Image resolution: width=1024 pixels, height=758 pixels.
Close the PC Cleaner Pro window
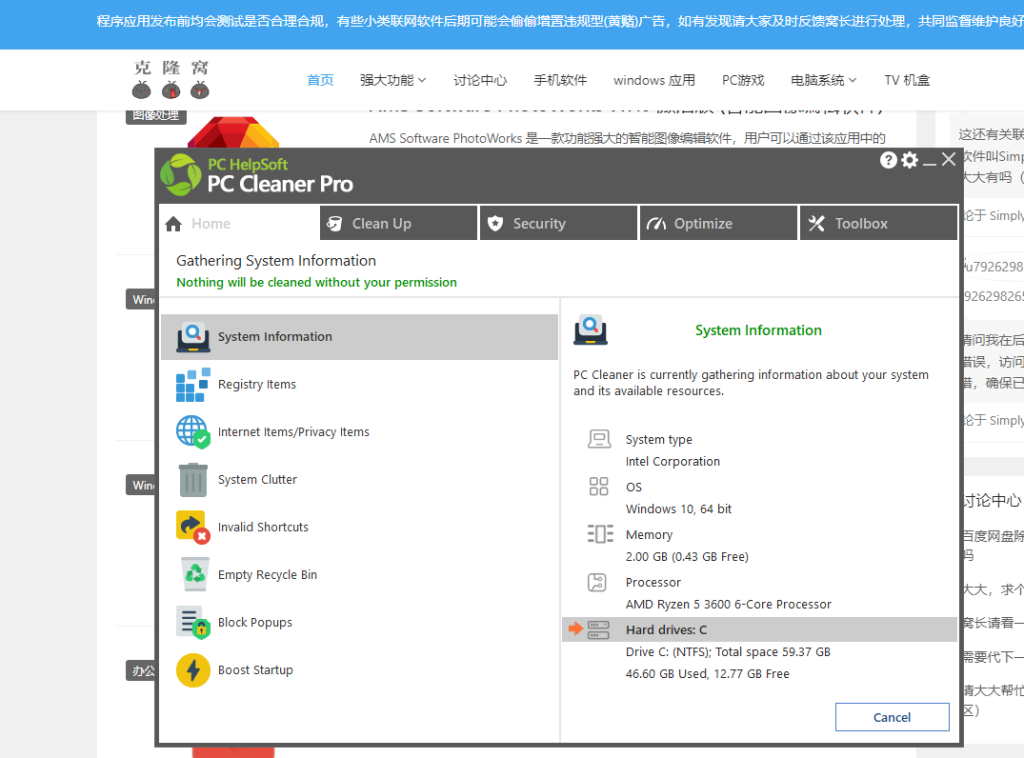click(949, 159)
